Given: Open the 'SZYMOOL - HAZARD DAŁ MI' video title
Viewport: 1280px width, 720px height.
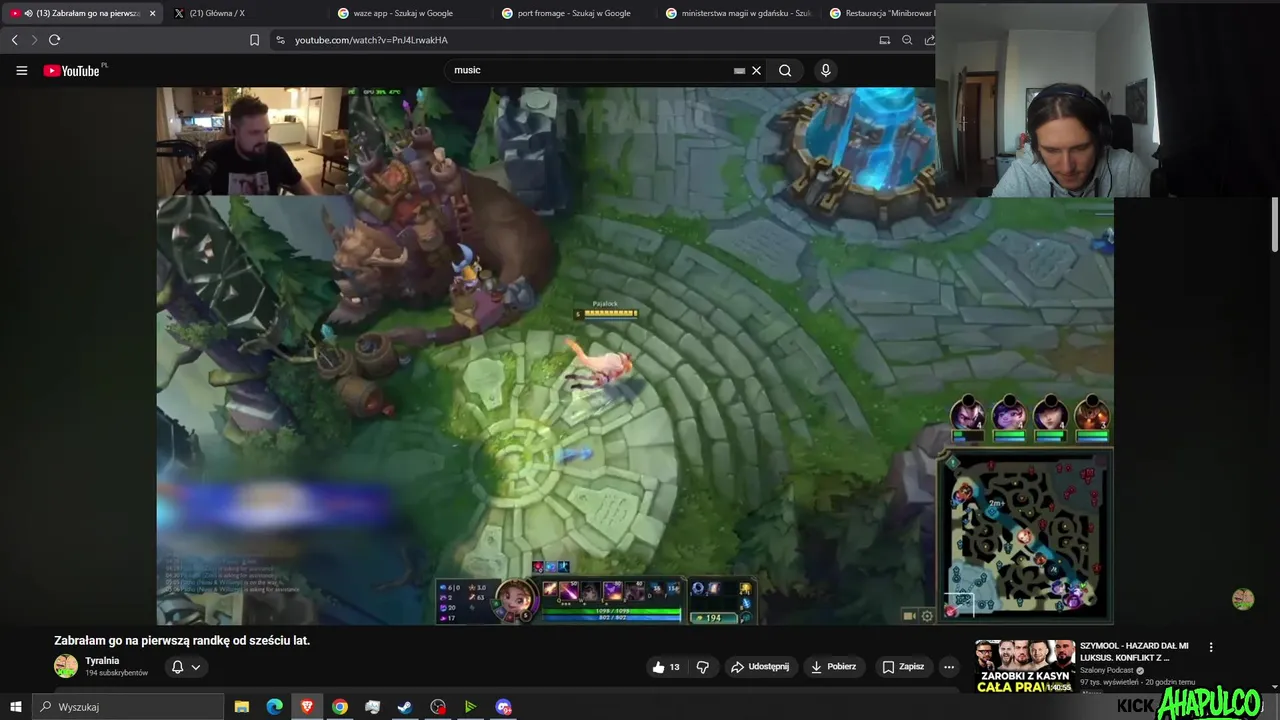Looking at the screenshot, I should [1134, 652].
